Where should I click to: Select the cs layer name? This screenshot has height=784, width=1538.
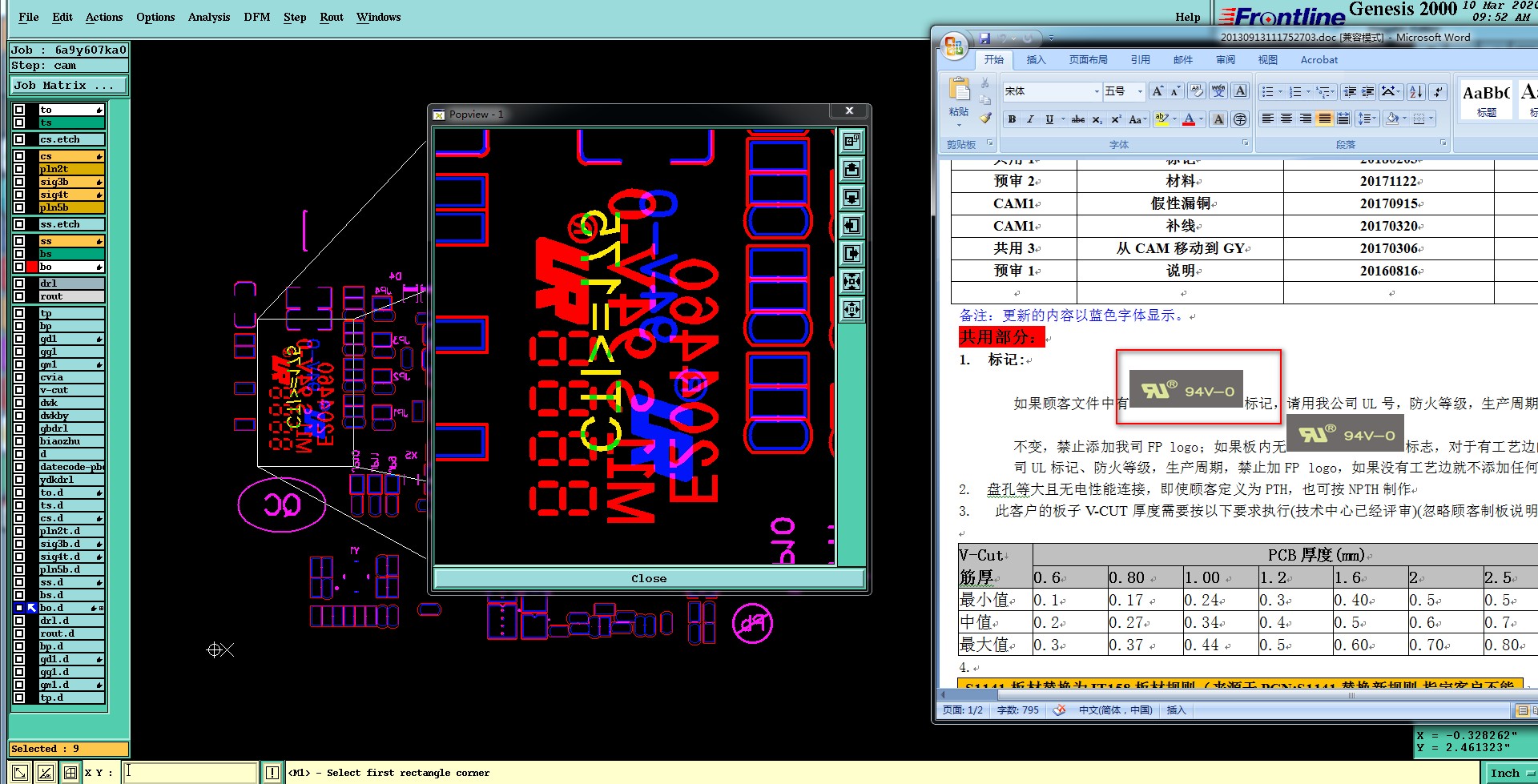[71, 156]
